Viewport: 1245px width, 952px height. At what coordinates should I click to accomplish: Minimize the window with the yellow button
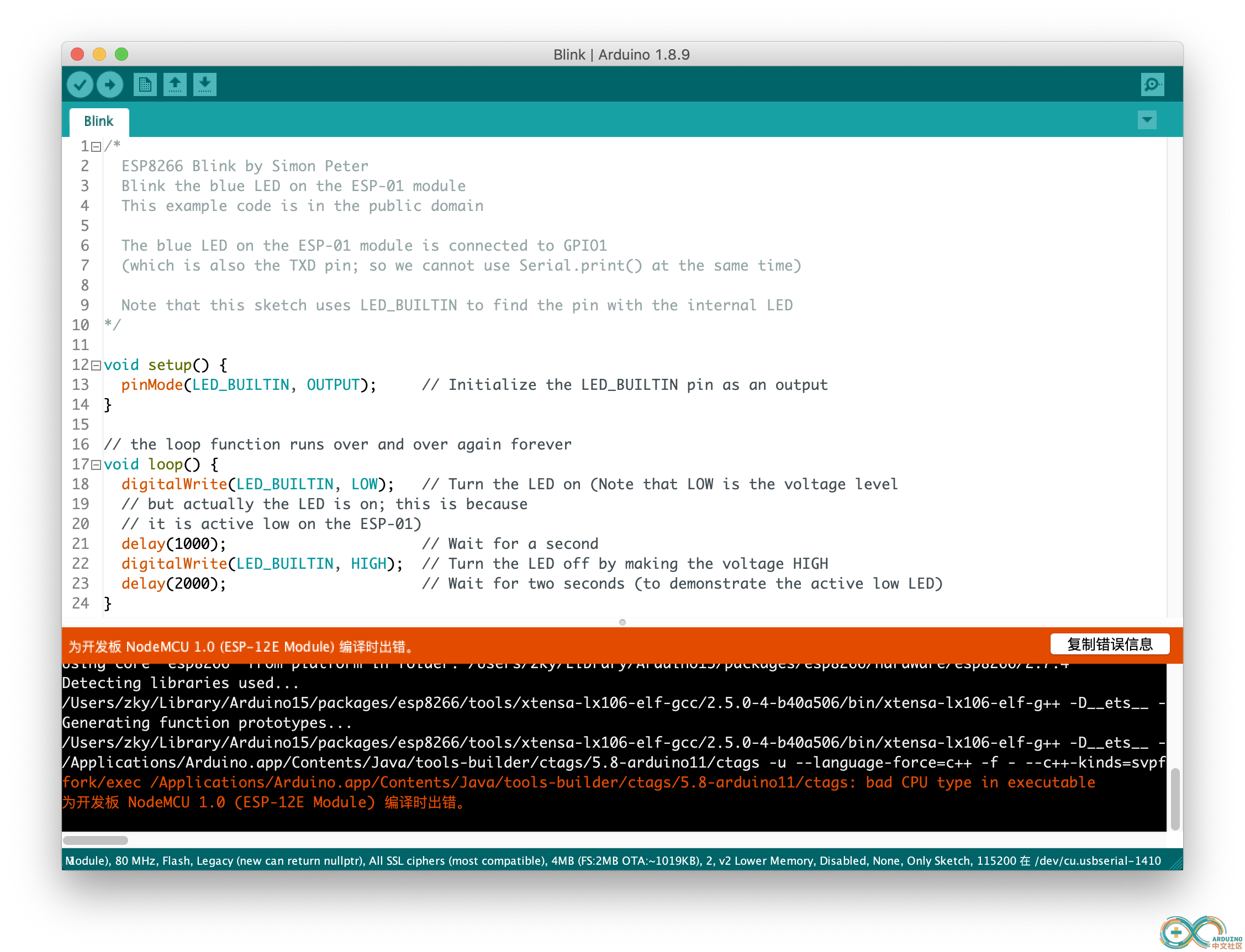tap(99, 55)
